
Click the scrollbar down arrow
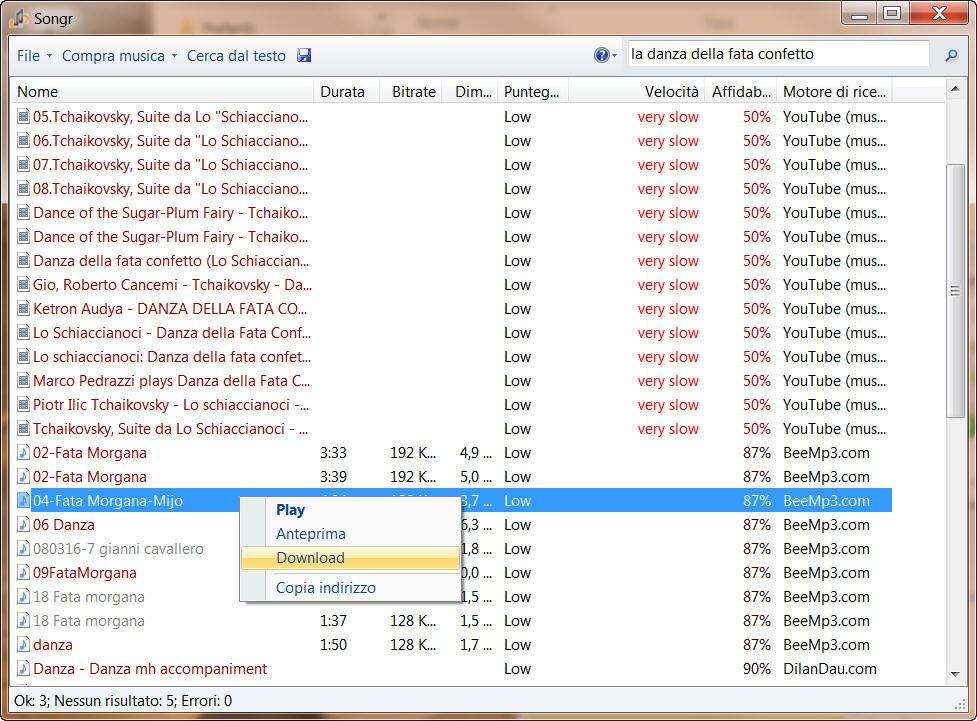click(x=955, y=674)
